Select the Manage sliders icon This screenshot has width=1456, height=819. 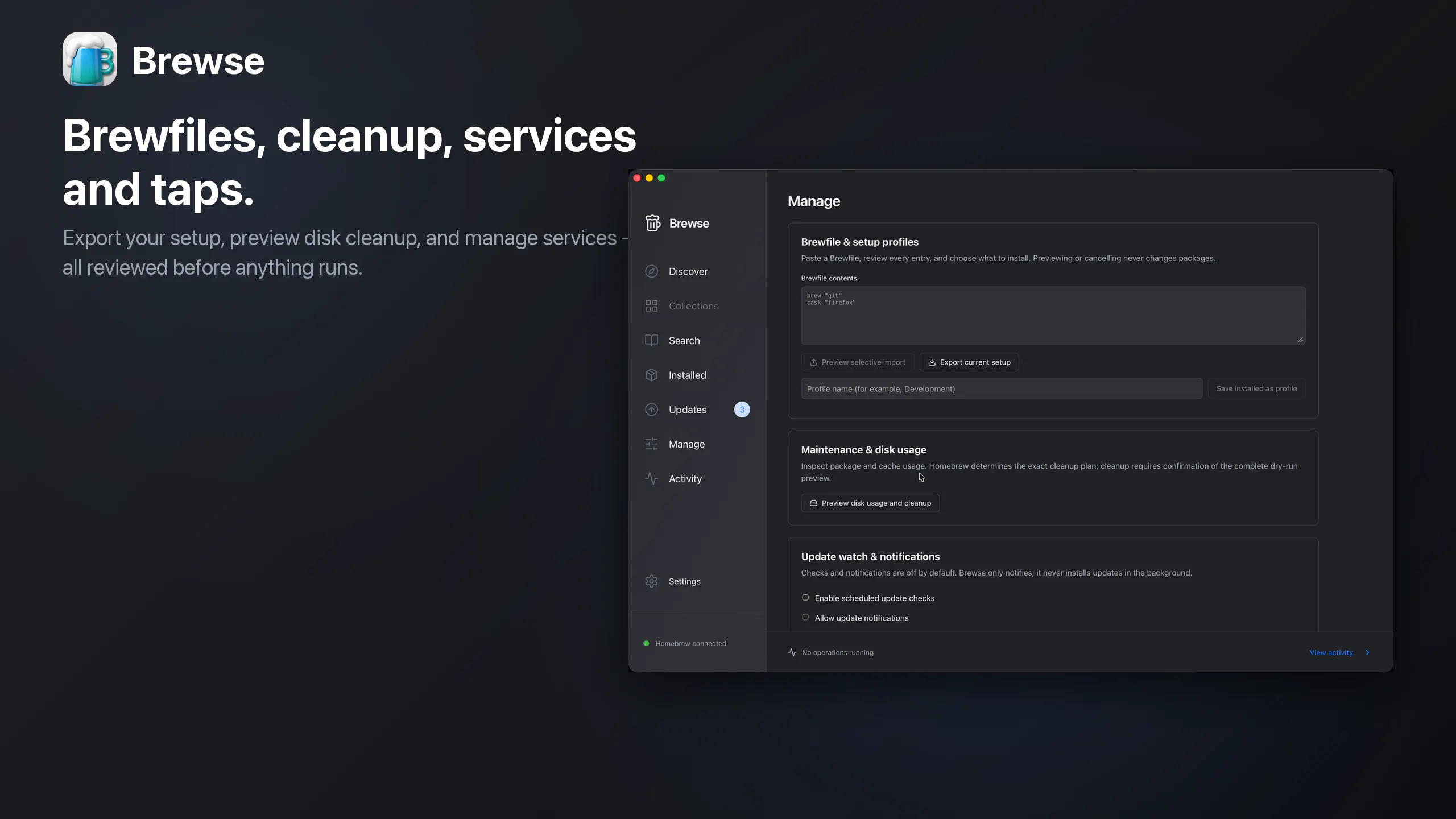click(x=652, y=444)
